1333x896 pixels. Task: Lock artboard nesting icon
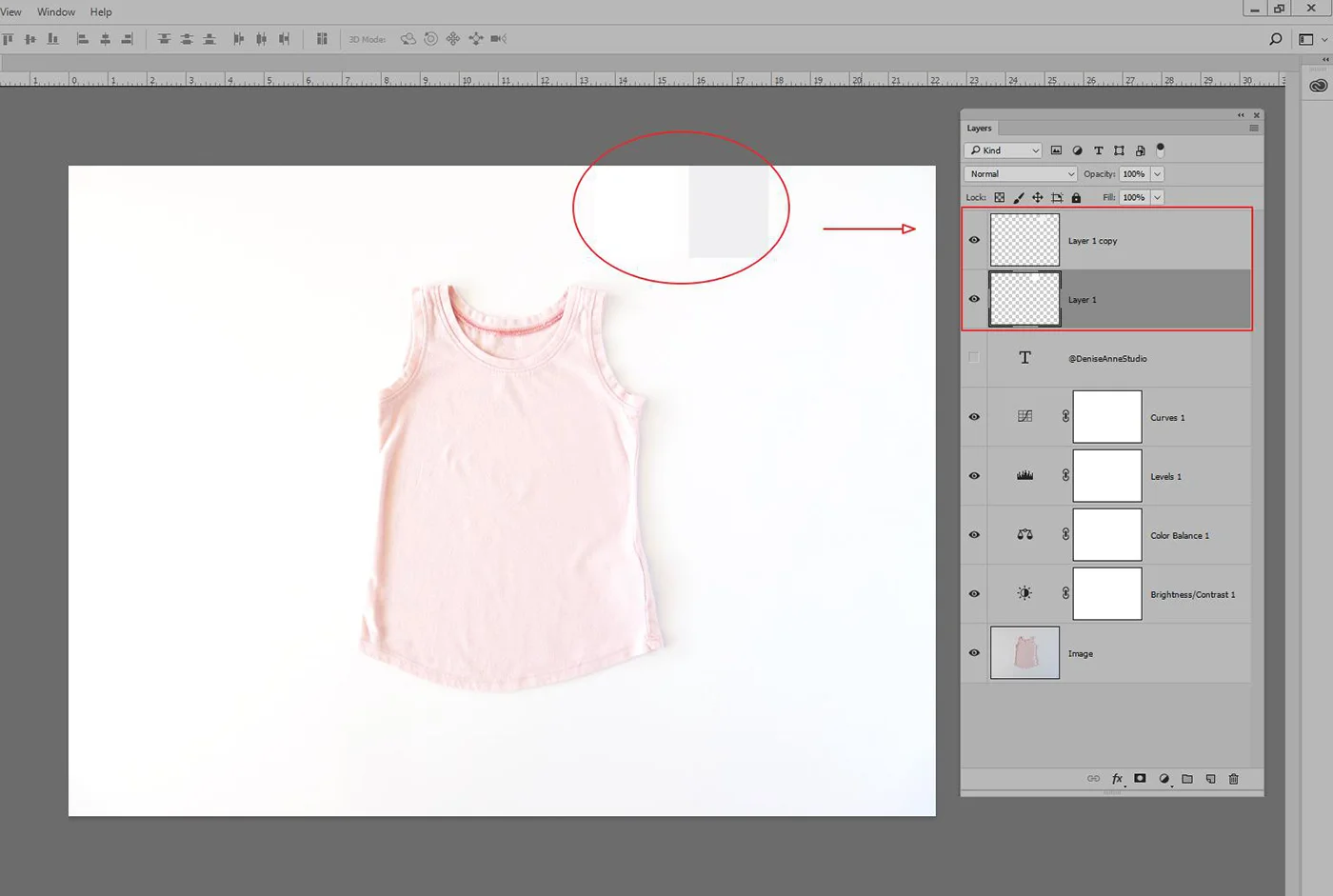pos(1057,197)
